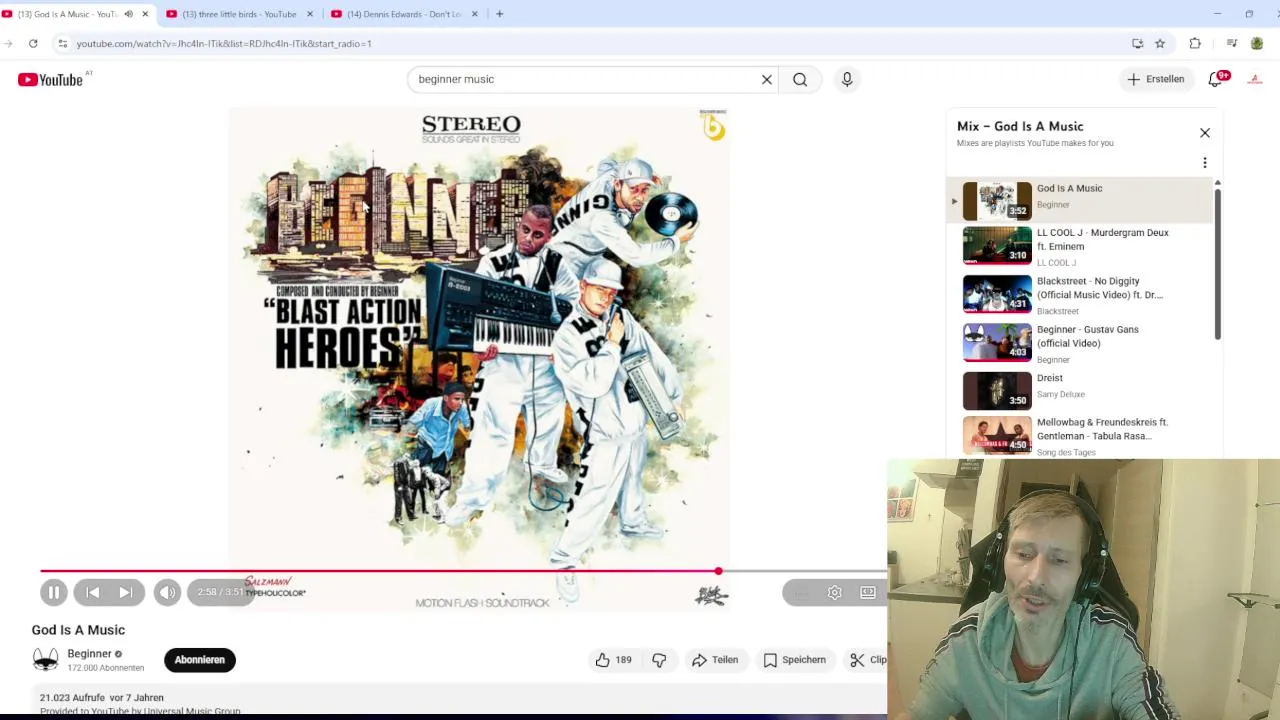Seek using the red progress bar handle

[x=718, y=571]
